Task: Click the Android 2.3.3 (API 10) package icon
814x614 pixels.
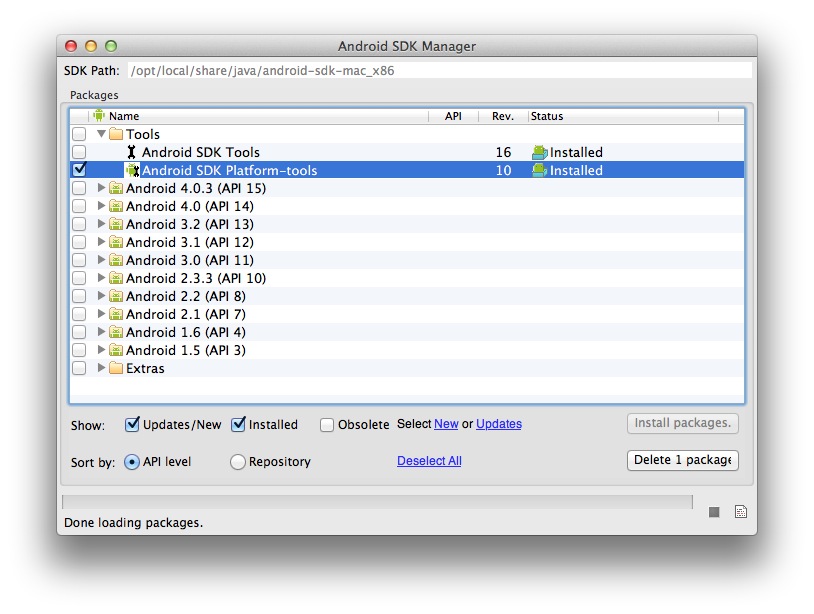Action: 116,278
